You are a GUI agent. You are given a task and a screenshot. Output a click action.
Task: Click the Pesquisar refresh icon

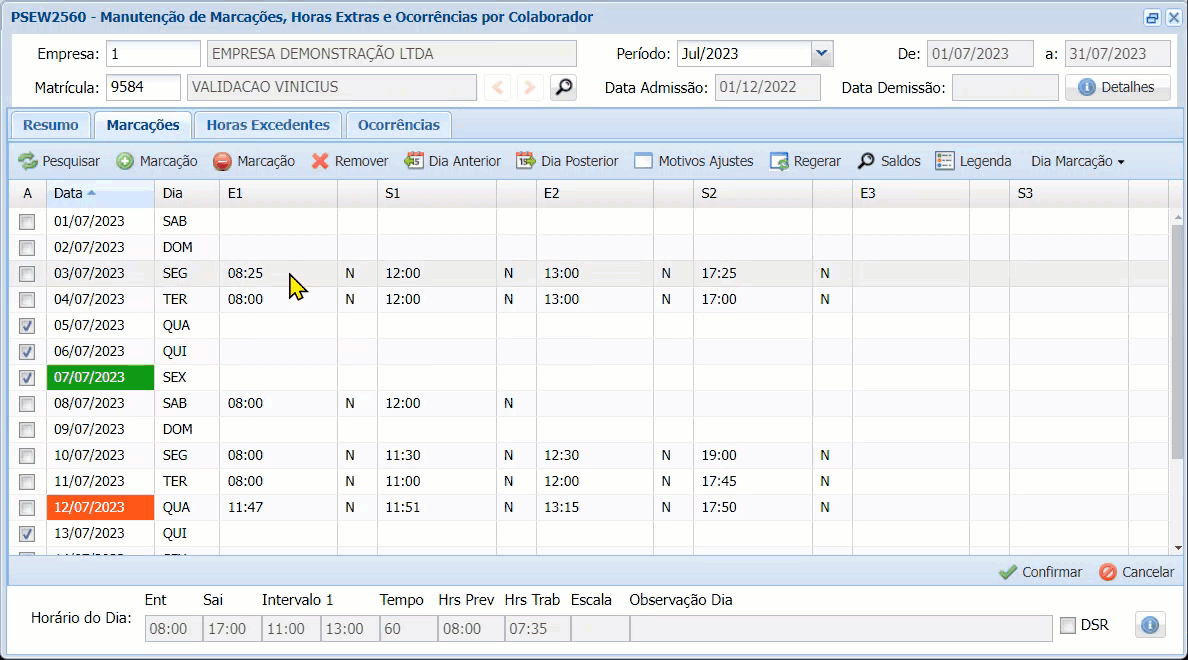(27, 161)
